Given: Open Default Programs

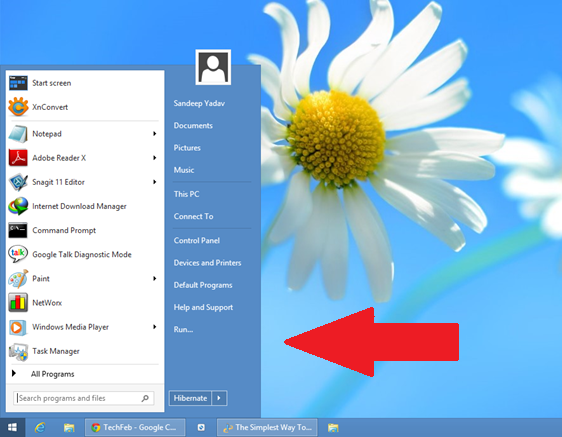Looking at the screenshot, I should coord(203,285).
